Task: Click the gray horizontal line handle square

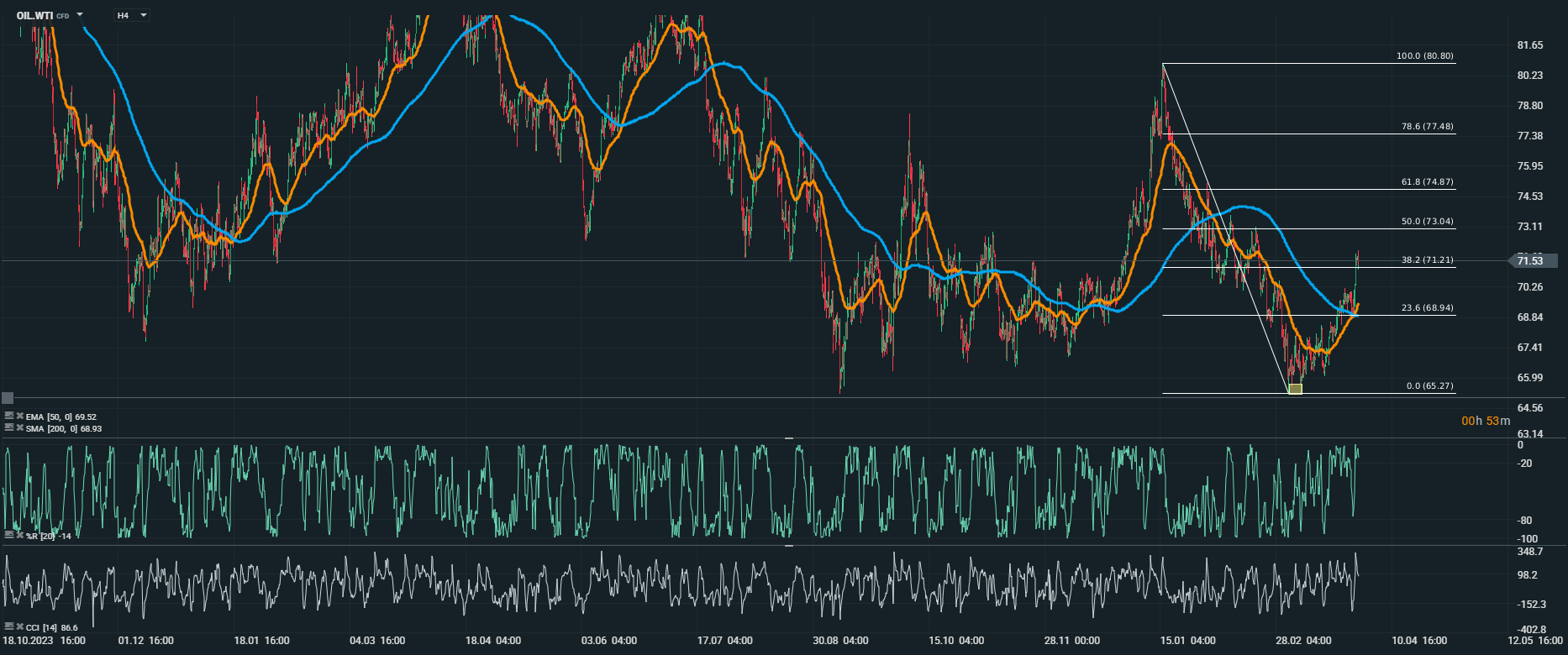Action: (8, 398)
